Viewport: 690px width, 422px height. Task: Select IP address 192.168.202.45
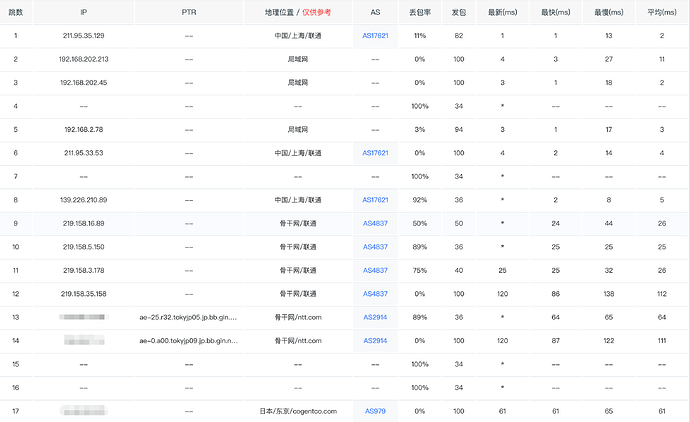(x=84, y=83)
